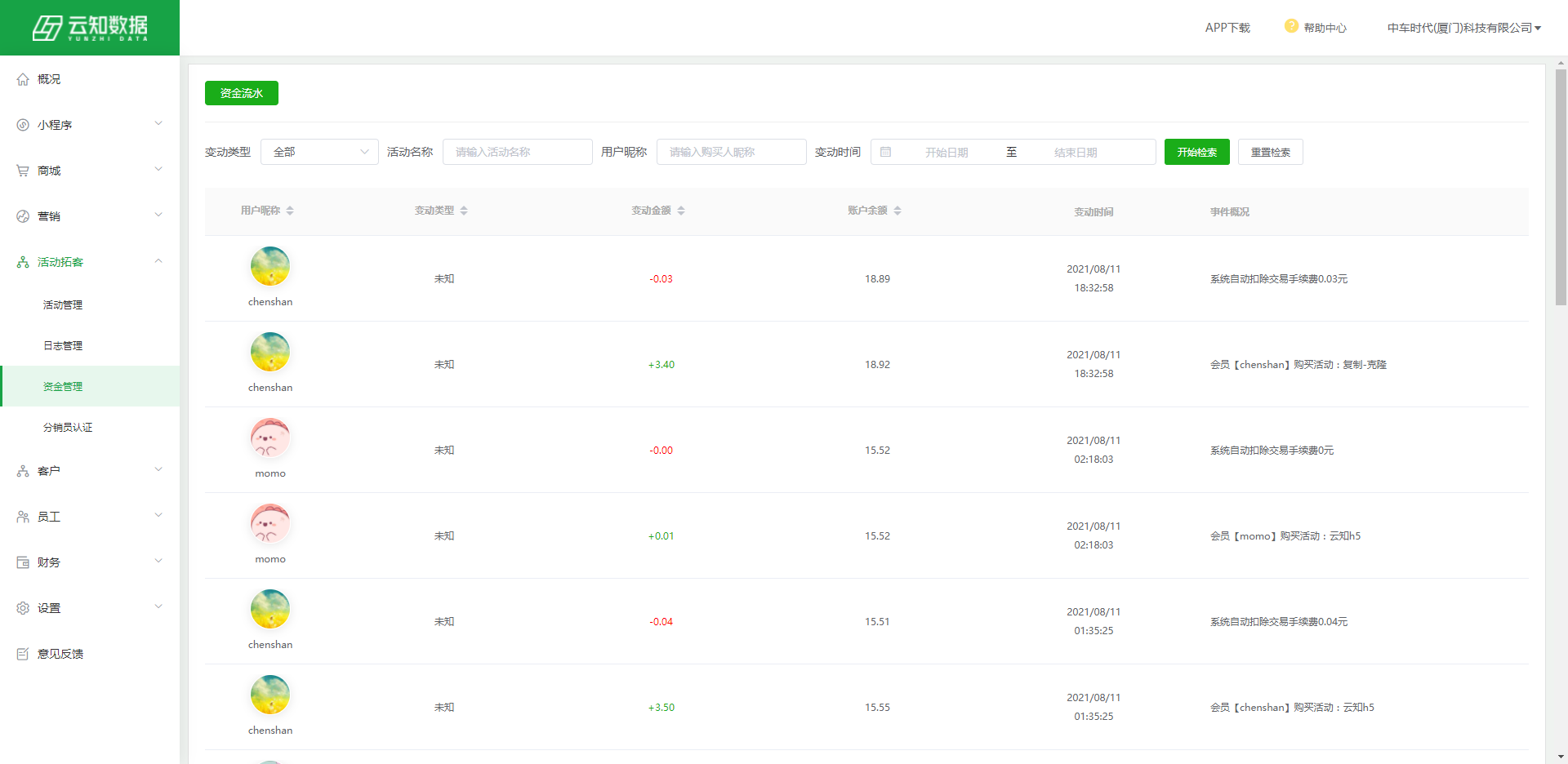Expand the 营销 menu chevron
This screenshot has height=764, width=1568.
point(158,215)
